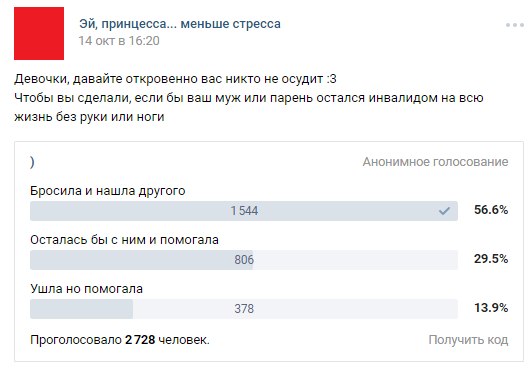Open the three-dots post actions menu
Image resolution: width=530 pixels, height=370 pixels.
pyautogui.click(x=514, y=25)
